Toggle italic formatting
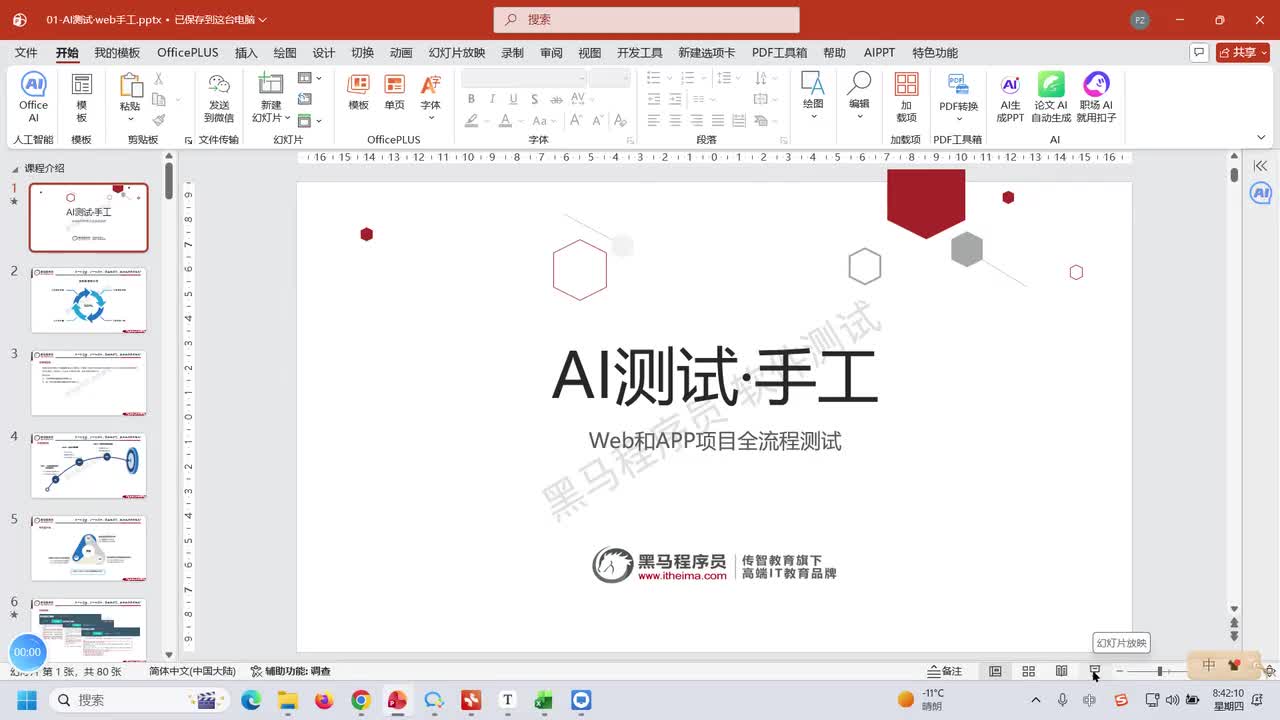The width and height of the screenshot is (1280, 720). click(492, 99)
